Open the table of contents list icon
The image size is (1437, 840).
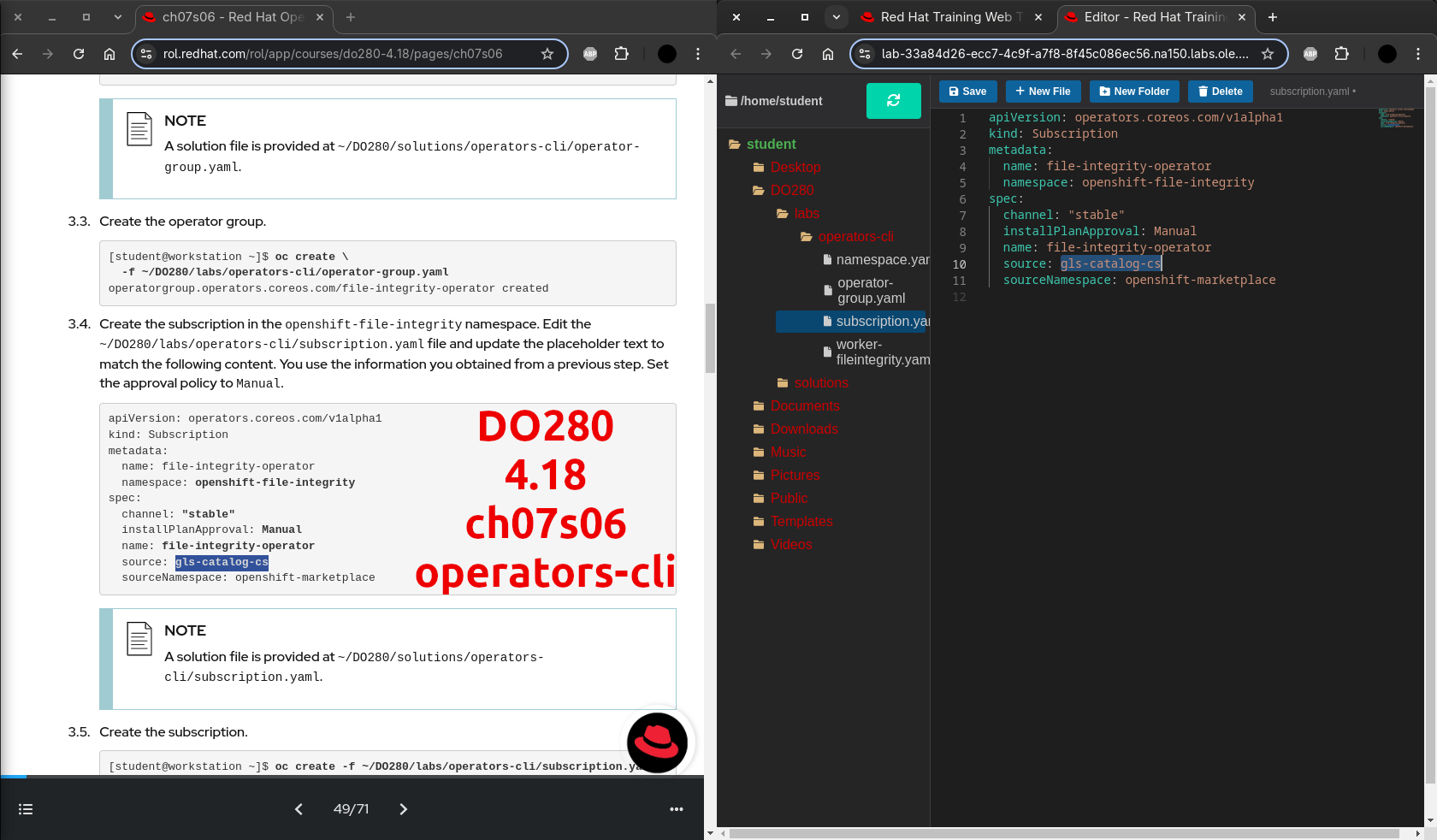tap(26, 809)
